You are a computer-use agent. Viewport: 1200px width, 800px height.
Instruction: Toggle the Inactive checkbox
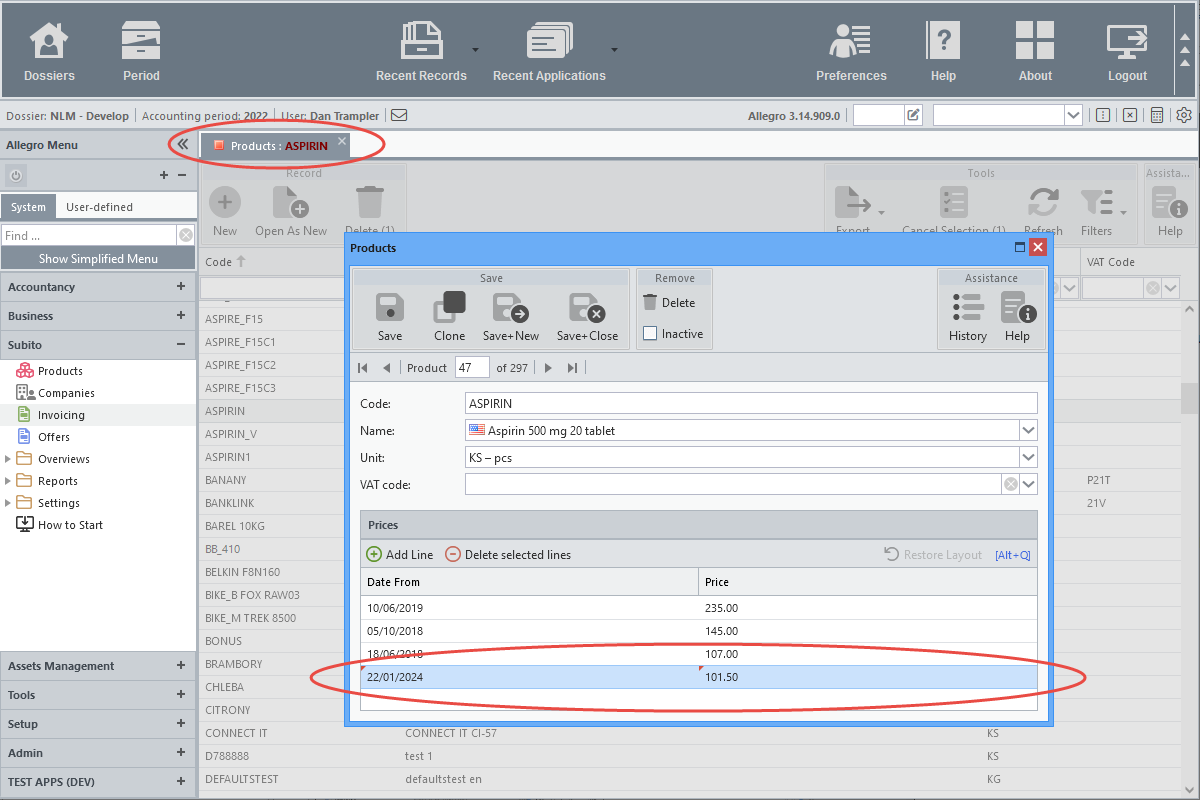(x=650, y=334)
